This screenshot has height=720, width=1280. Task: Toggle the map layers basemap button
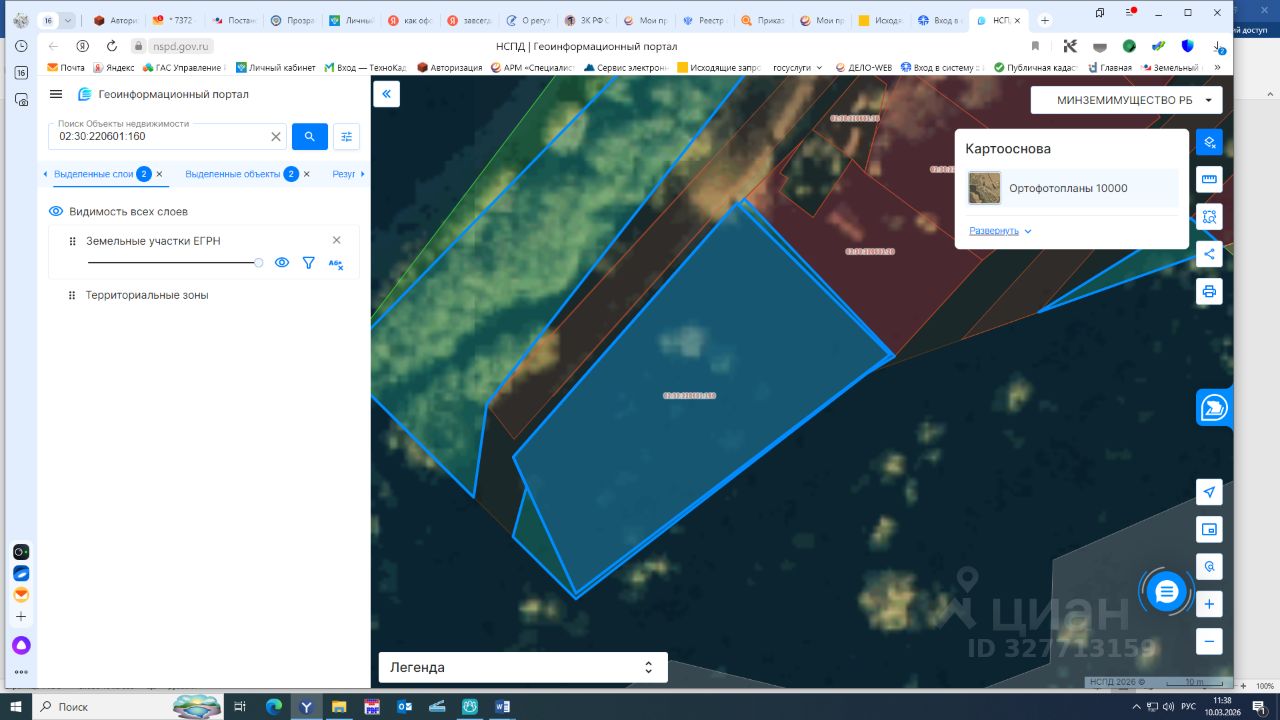pyautogui.click(x=1209, y=142)
